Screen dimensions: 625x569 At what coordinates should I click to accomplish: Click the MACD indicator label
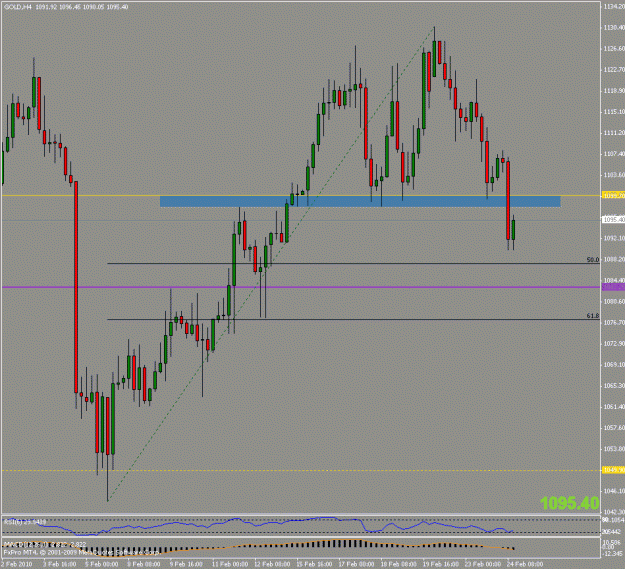tap(44, 544)
